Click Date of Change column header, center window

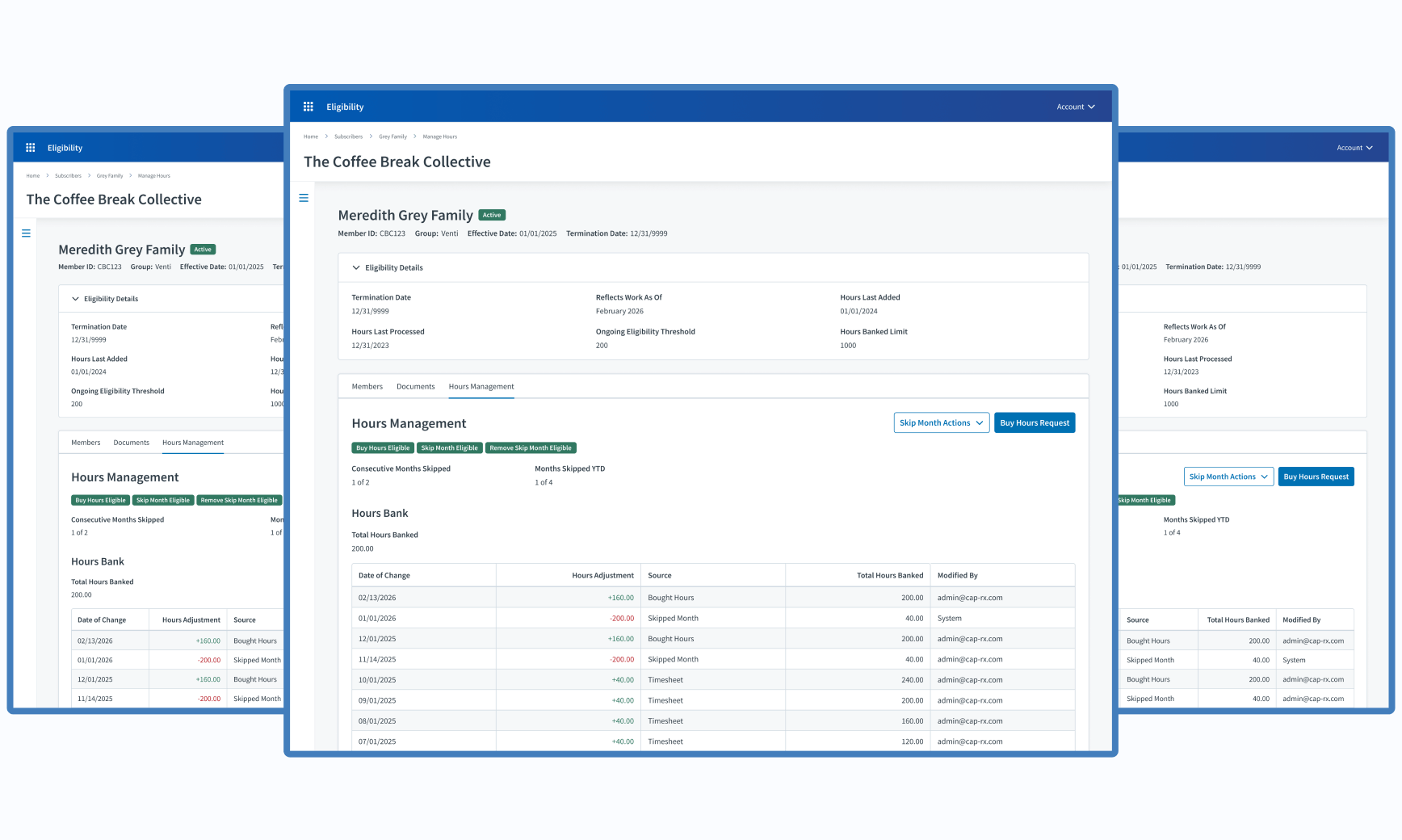click(x=384, y=576)
